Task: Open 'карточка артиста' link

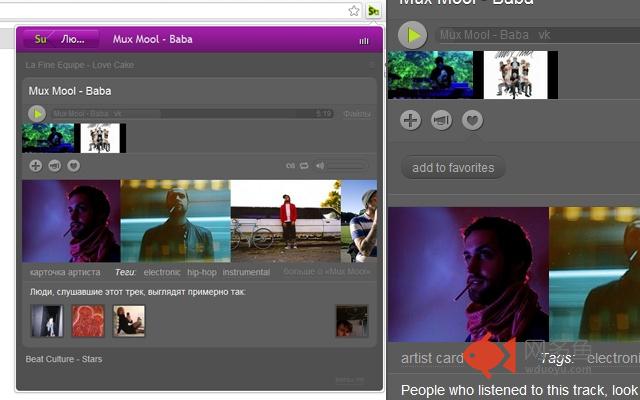Action: point(65,272)
